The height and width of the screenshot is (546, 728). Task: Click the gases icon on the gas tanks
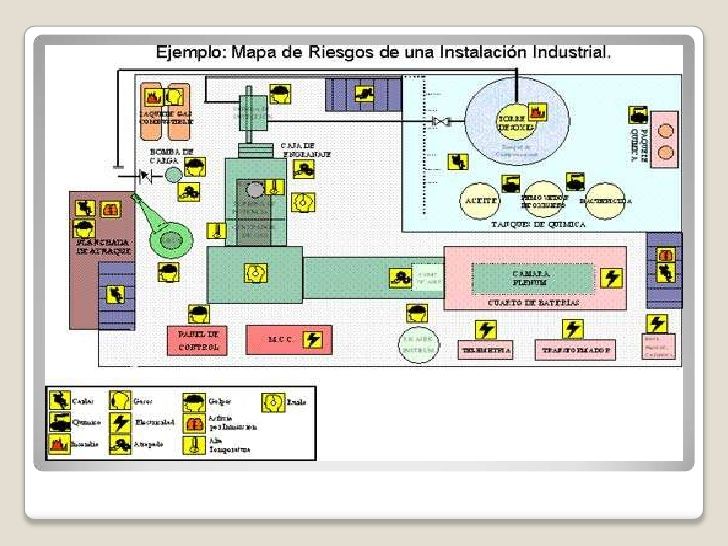(174, 98)
